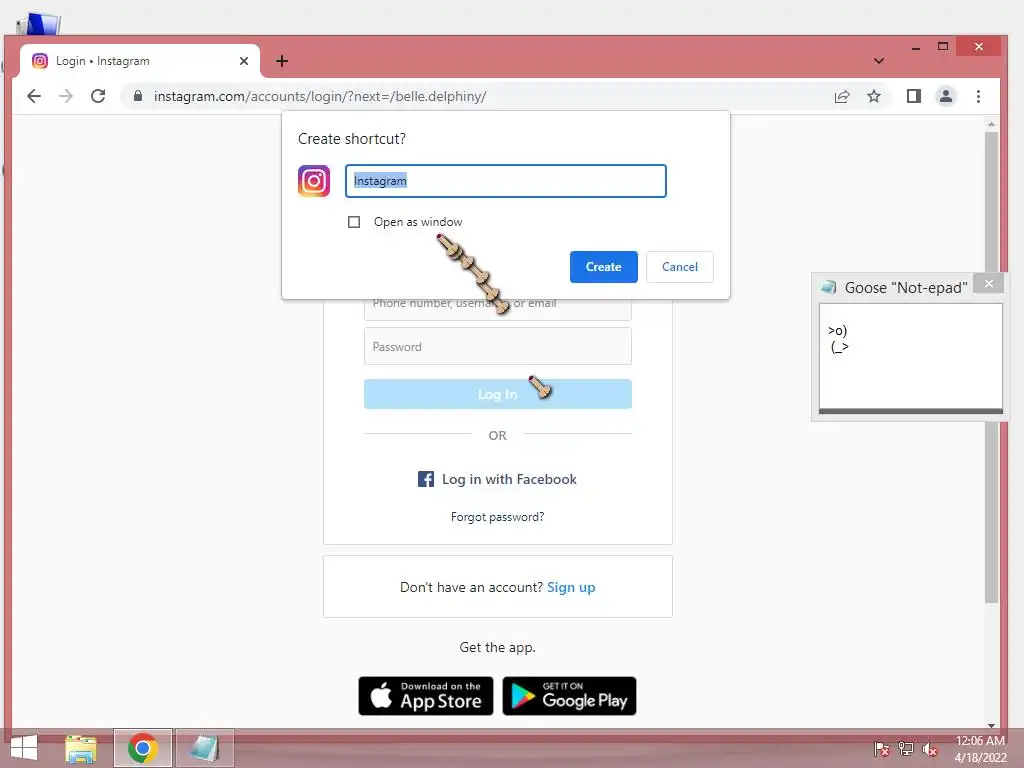This screenshot has width=1024, height=768.
Task: Enable Open as window checkbox
Action: click(354, 222)
